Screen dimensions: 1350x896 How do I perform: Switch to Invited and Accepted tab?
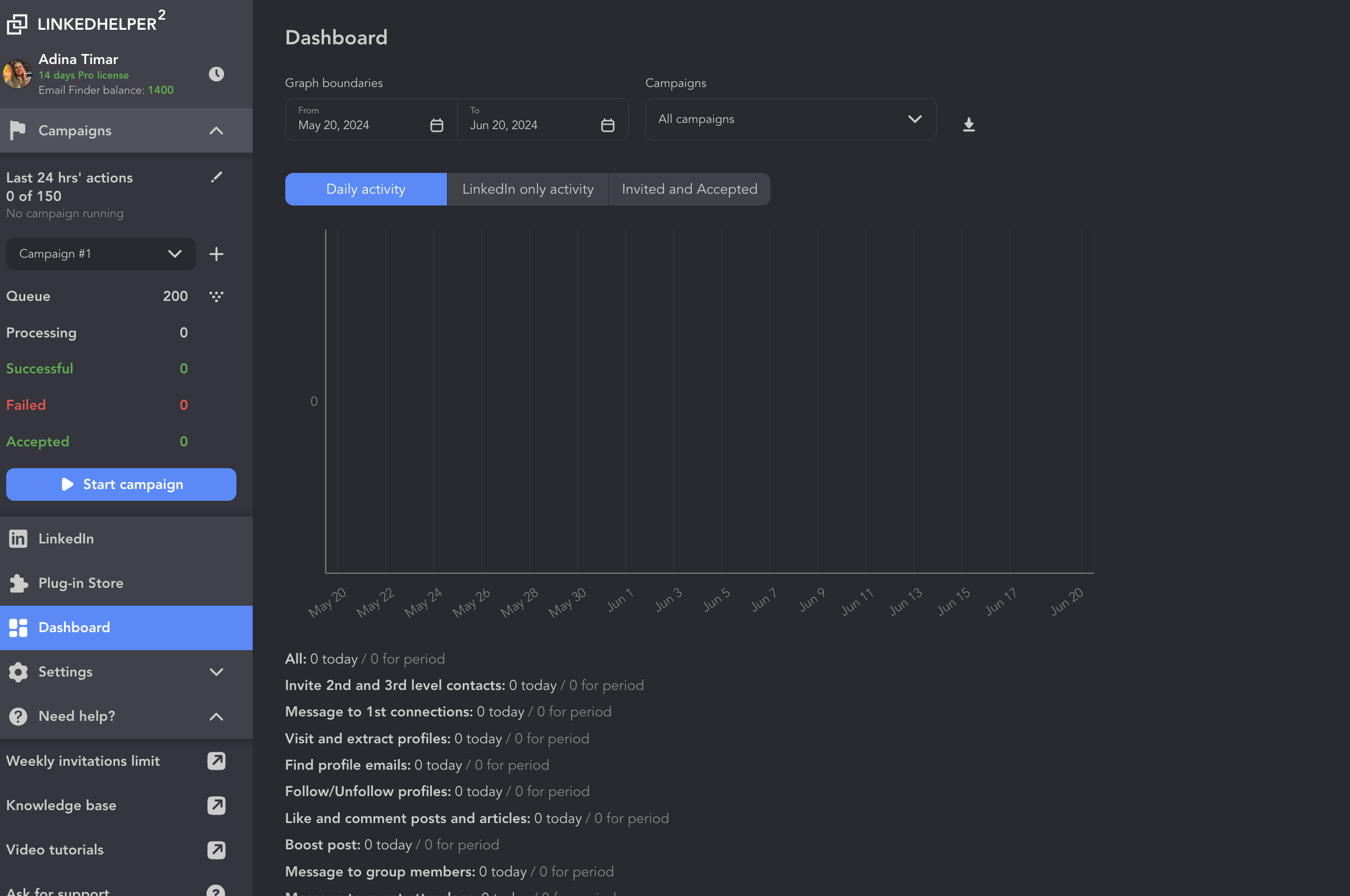[x=690, y=189]
